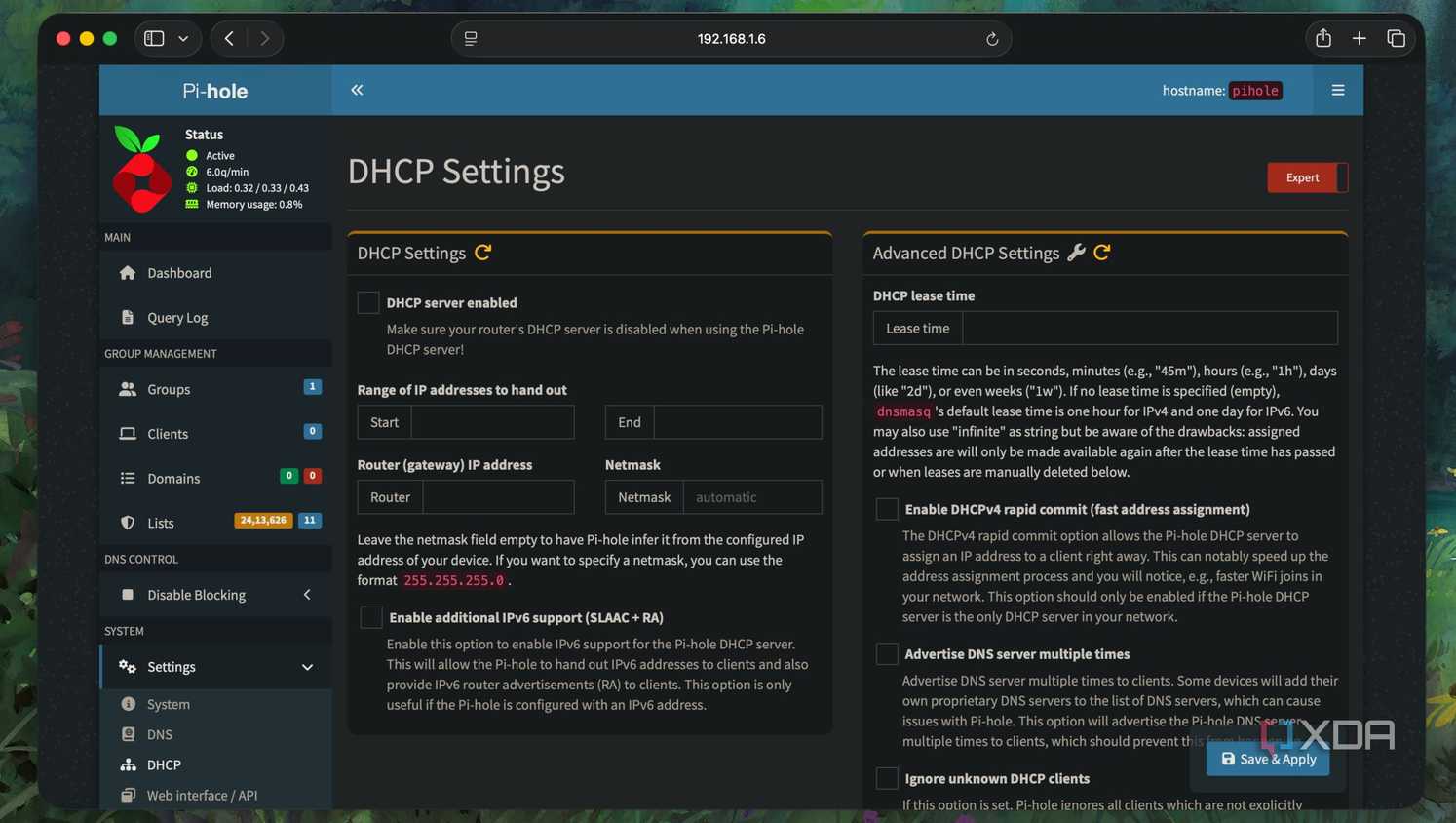Click the Lease time input field
Screen dimensions: 1456x823
tap(1150, 329)
